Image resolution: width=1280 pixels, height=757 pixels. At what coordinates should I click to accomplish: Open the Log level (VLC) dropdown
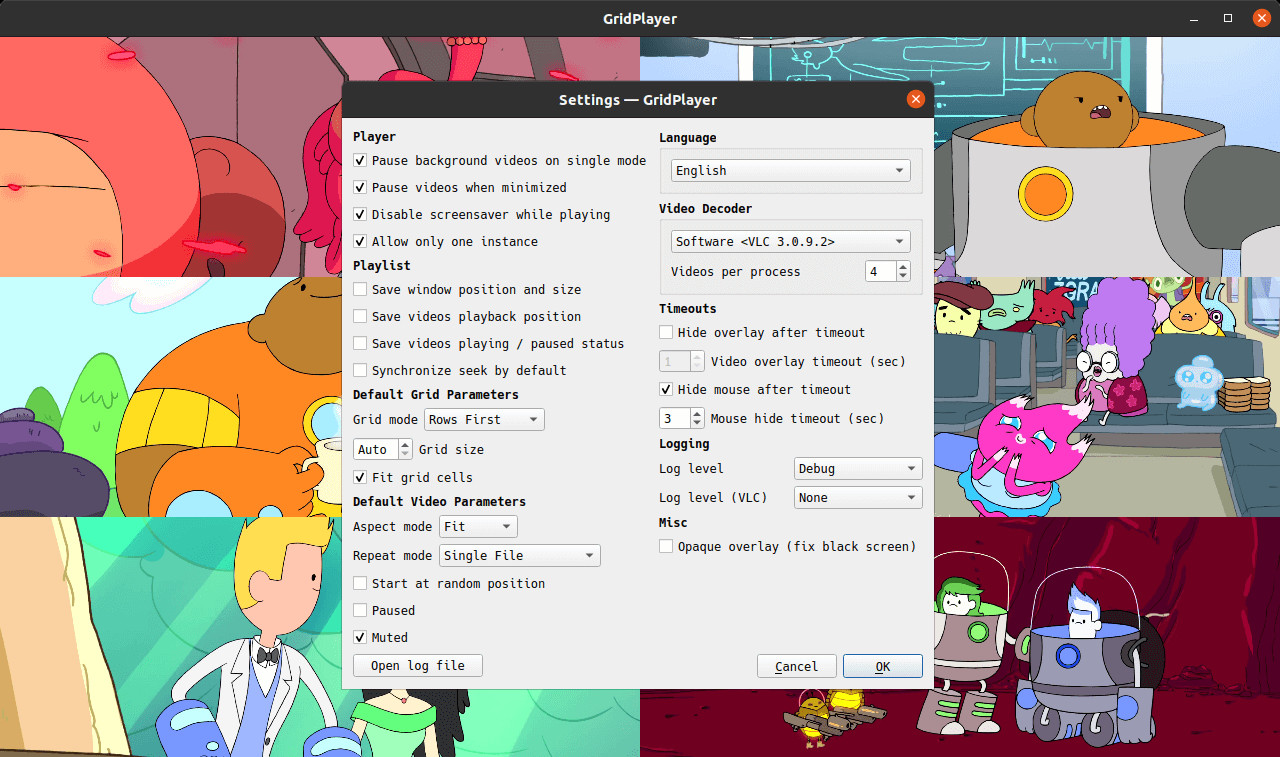tap(858, 497)
